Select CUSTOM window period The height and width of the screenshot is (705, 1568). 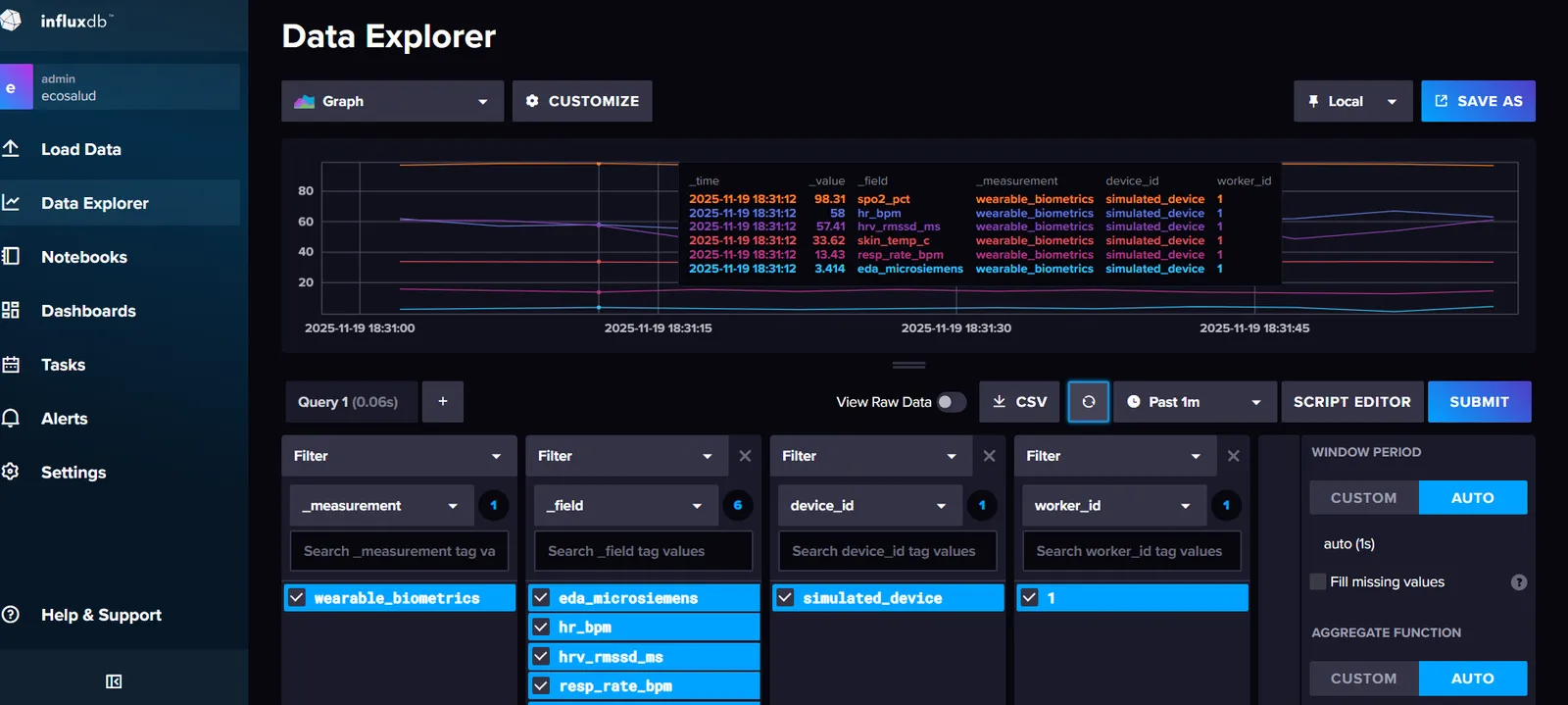tap(1364, 497)
